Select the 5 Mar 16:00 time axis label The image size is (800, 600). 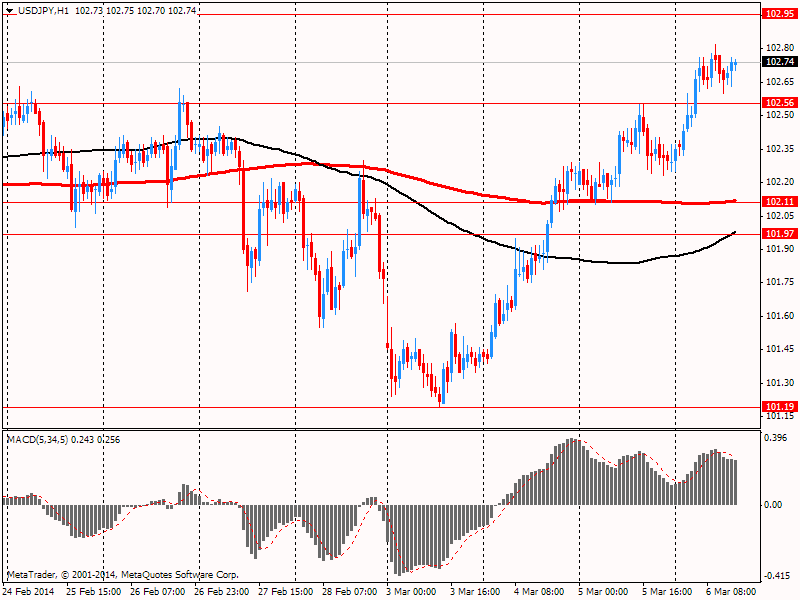coord(667,591)
